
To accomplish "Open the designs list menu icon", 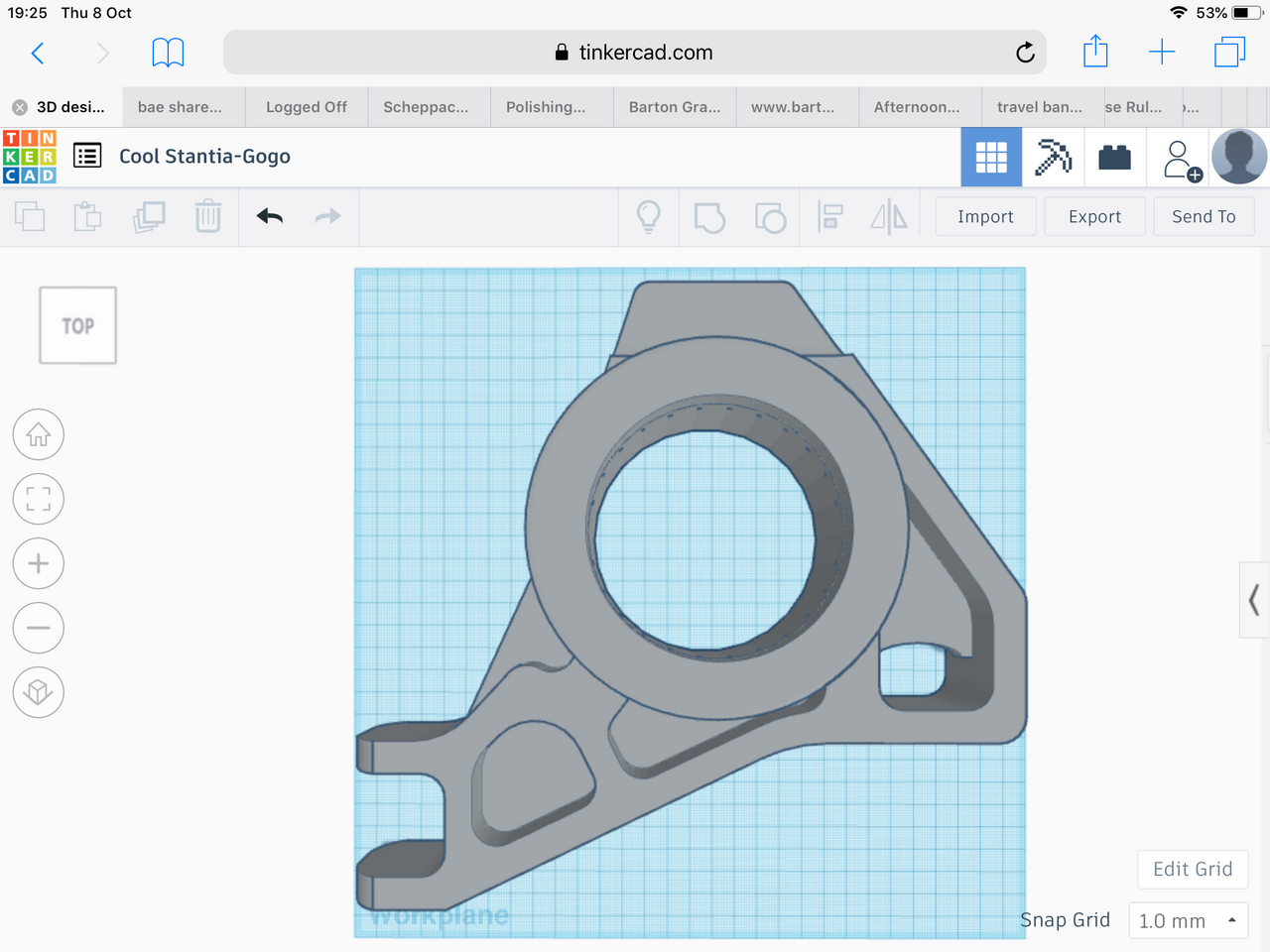I will click(87, 156).
